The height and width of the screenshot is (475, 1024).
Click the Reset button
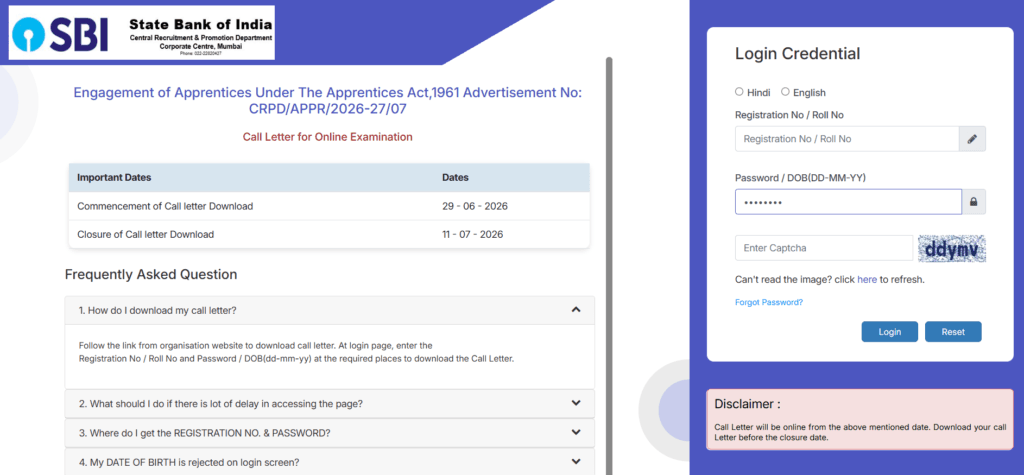pos(953,332)
